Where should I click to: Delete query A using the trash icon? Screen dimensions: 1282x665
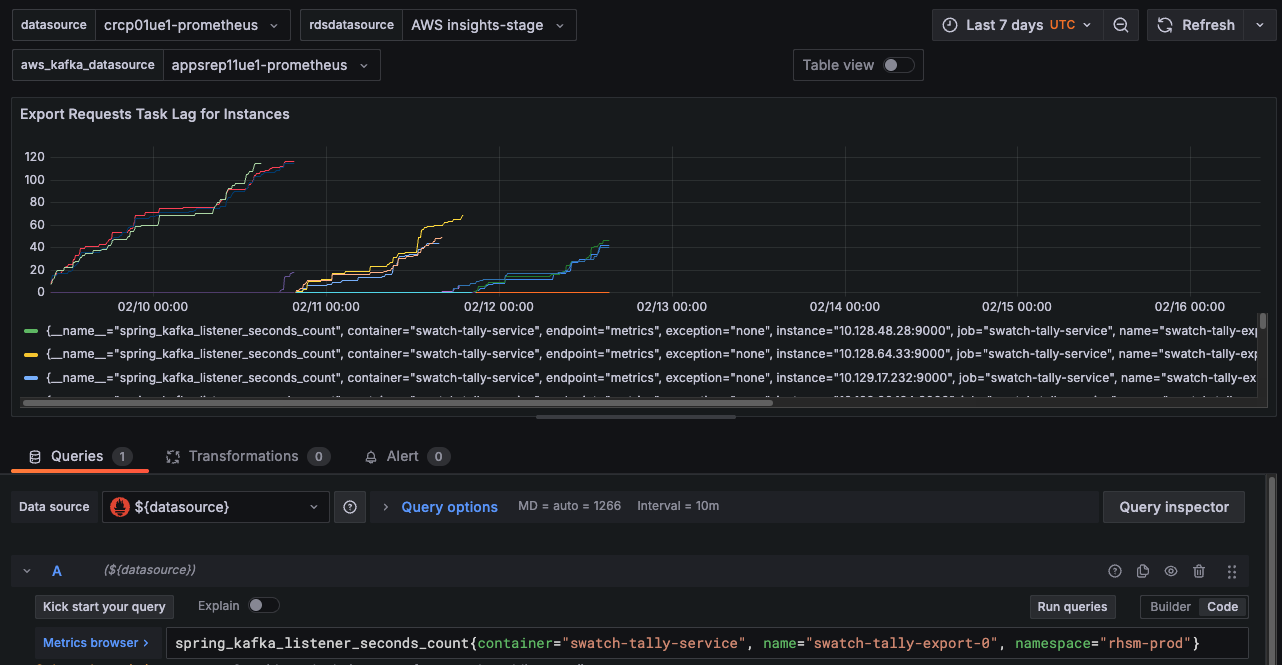click(x=1199, y=571)
